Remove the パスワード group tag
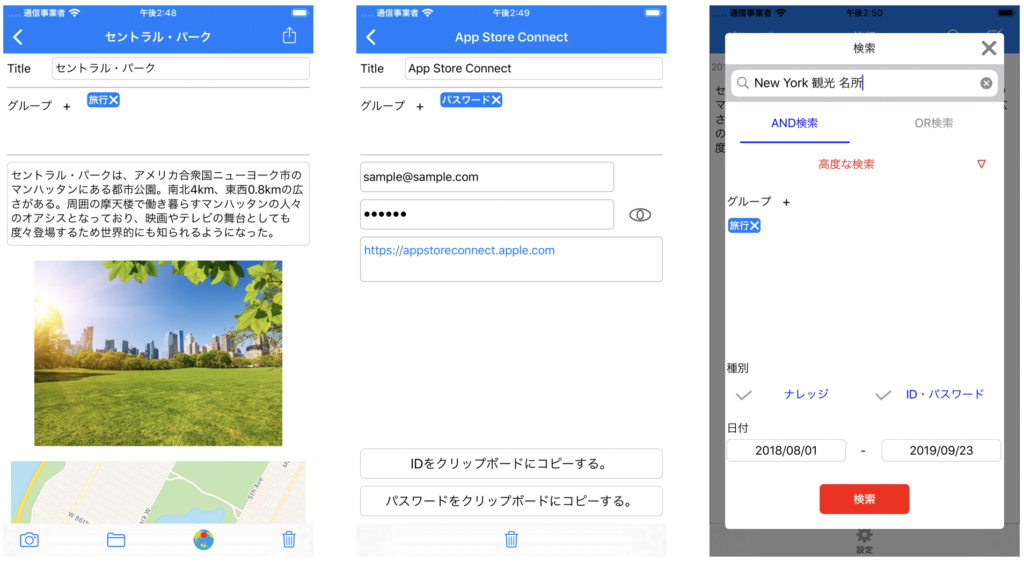 tap(496, 100)
